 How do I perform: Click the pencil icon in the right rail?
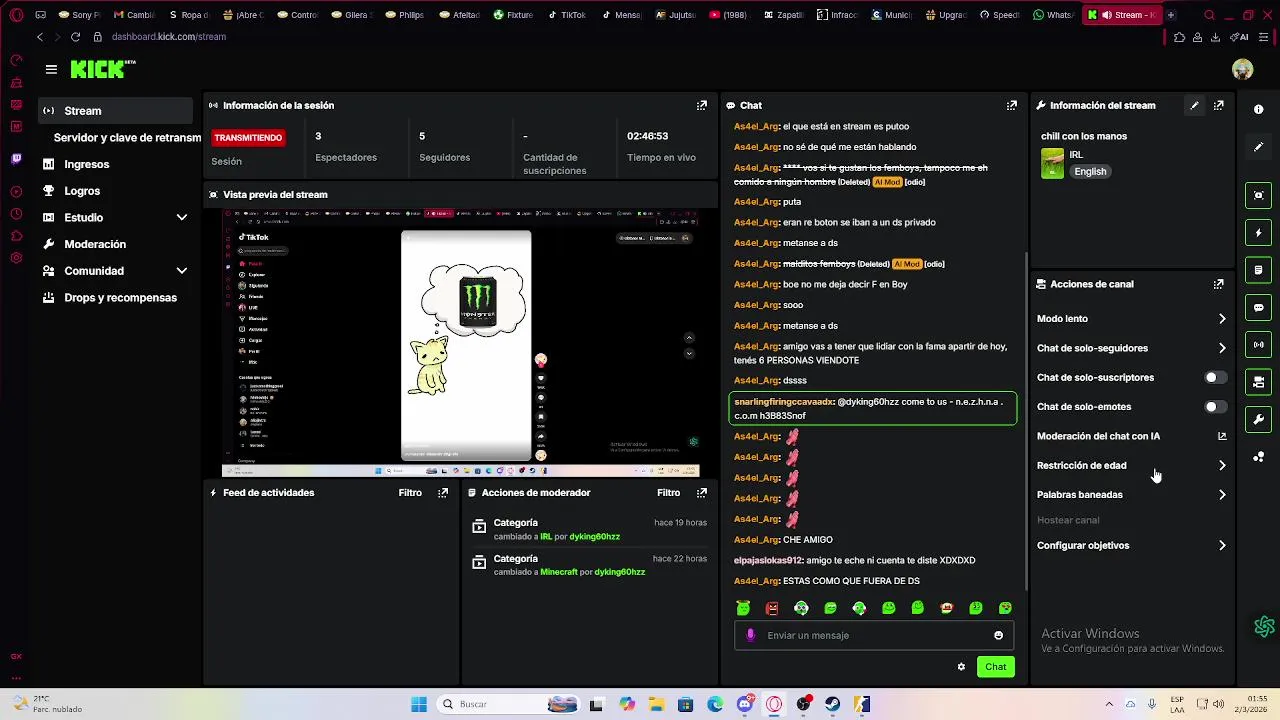point(1259,147)
